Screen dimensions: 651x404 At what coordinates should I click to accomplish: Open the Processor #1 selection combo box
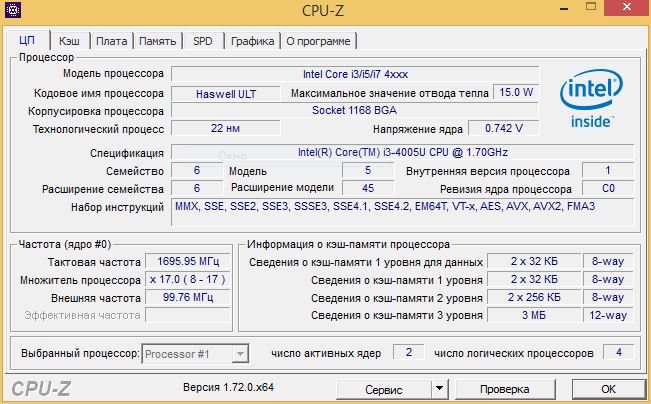click(195, 354)
